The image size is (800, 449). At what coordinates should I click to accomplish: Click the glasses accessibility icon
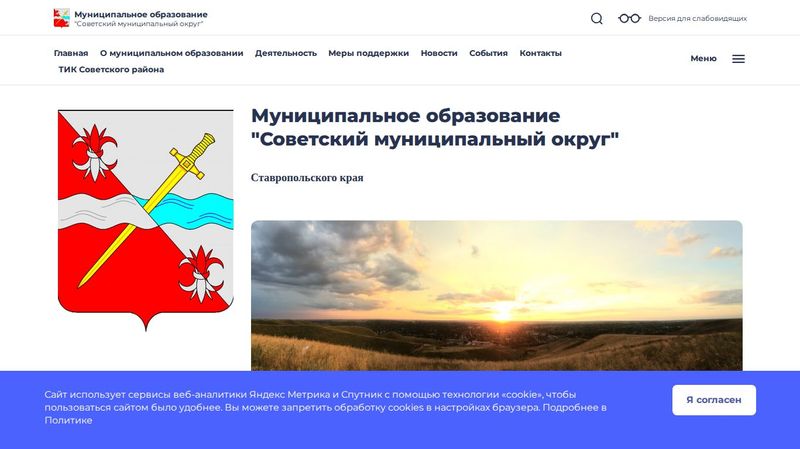(629, 18)
